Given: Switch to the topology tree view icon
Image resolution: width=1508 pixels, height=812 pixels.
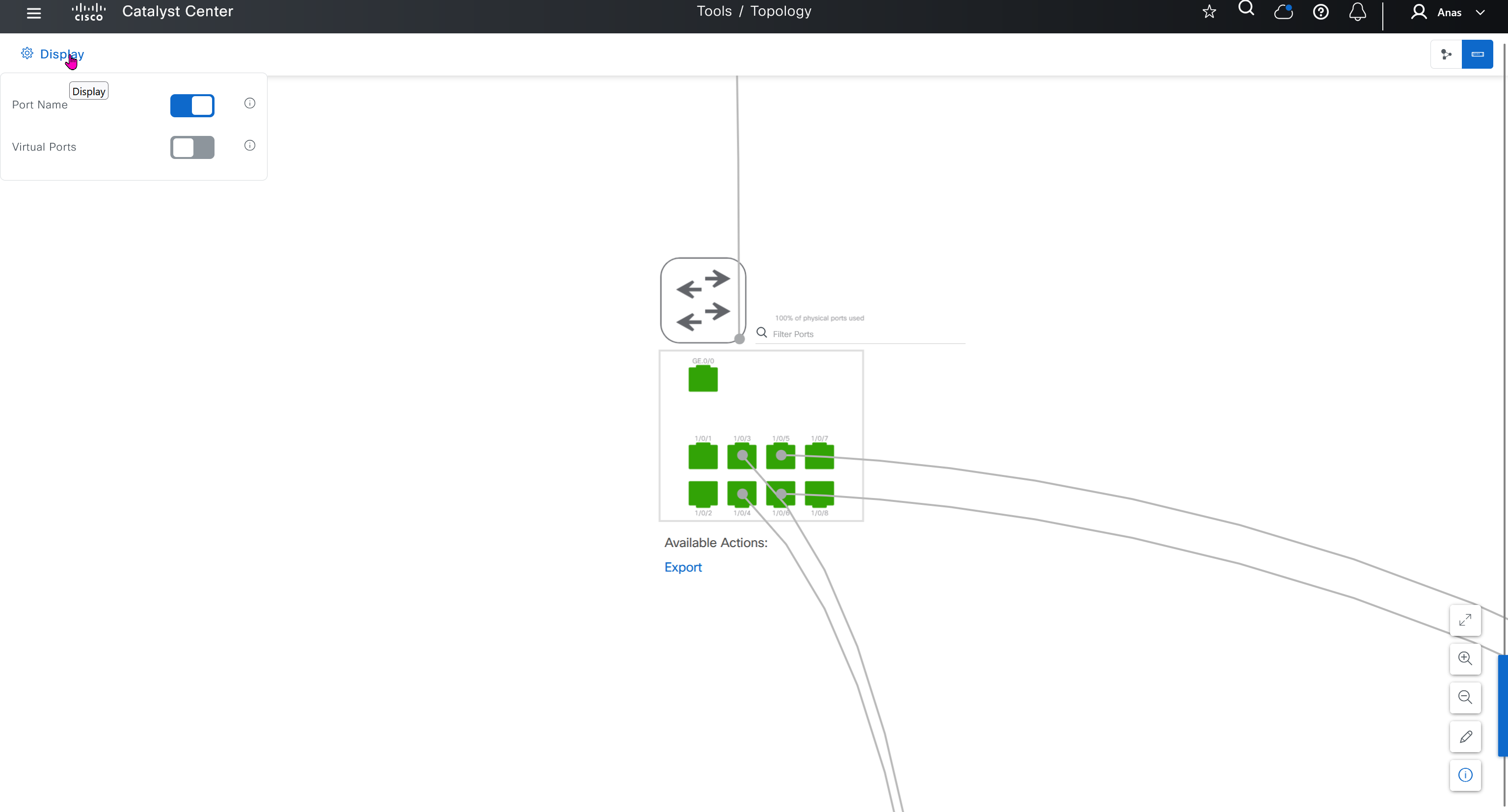Looking at the screenshot, I should [1446, 54].
